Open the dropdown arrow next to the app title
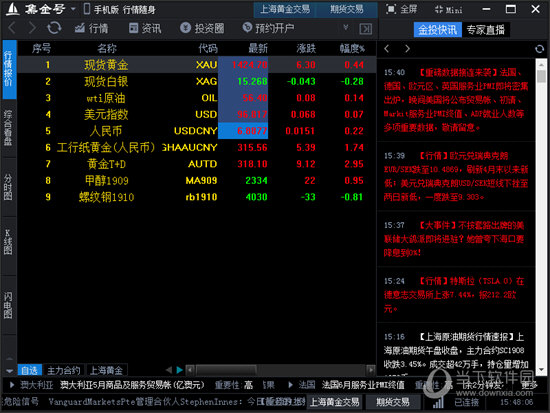 (x=73, y=9)
